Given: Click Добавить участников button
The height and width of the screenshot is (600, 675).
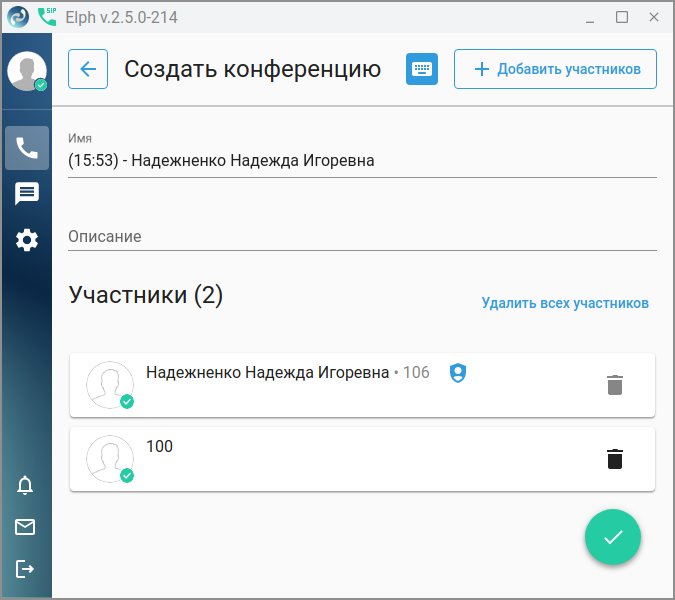Looking at the screenshot, I should coord(555,69).
